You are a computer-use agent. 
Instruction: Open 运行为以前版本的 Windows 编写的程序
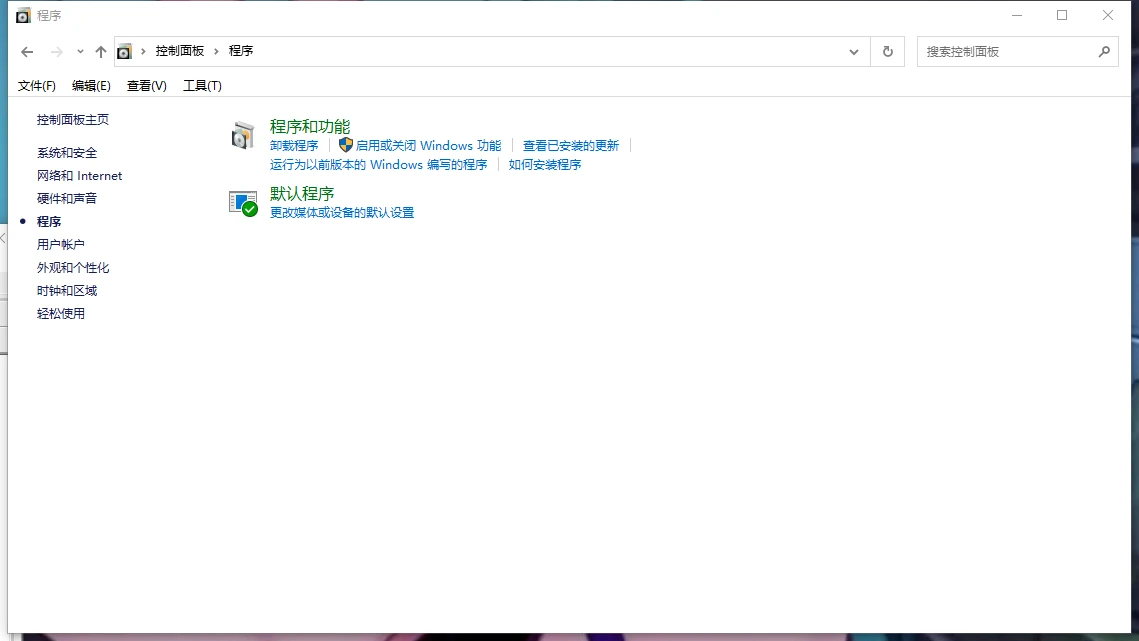tap(378, 164)
